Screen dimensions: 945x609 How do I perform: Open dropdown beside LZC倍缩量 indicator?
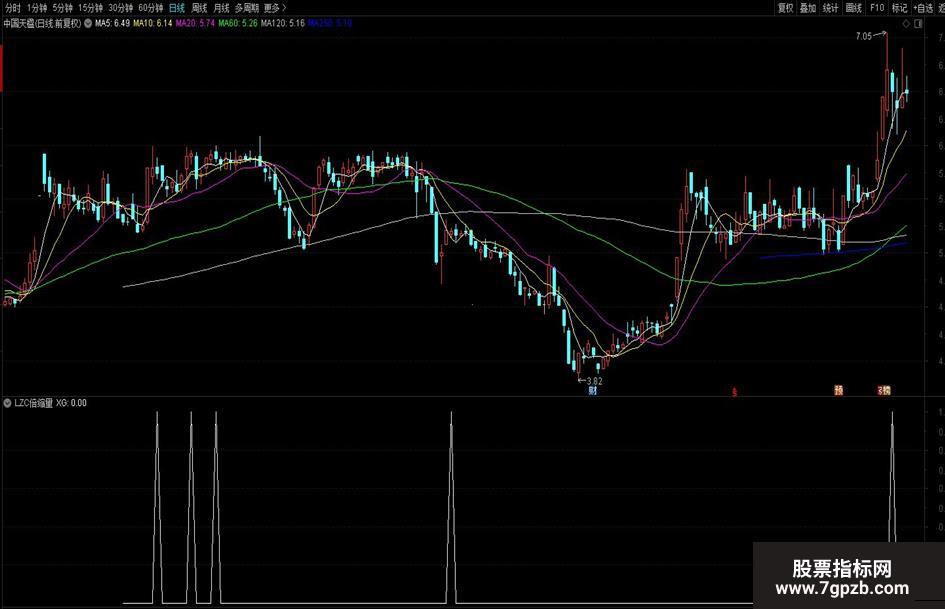coord(7,403)
